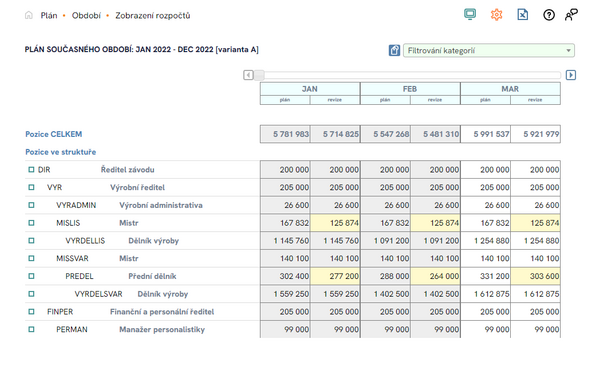Open the Filtrování kategorií dropdown

pyautogui.click(x=489, y=51)
